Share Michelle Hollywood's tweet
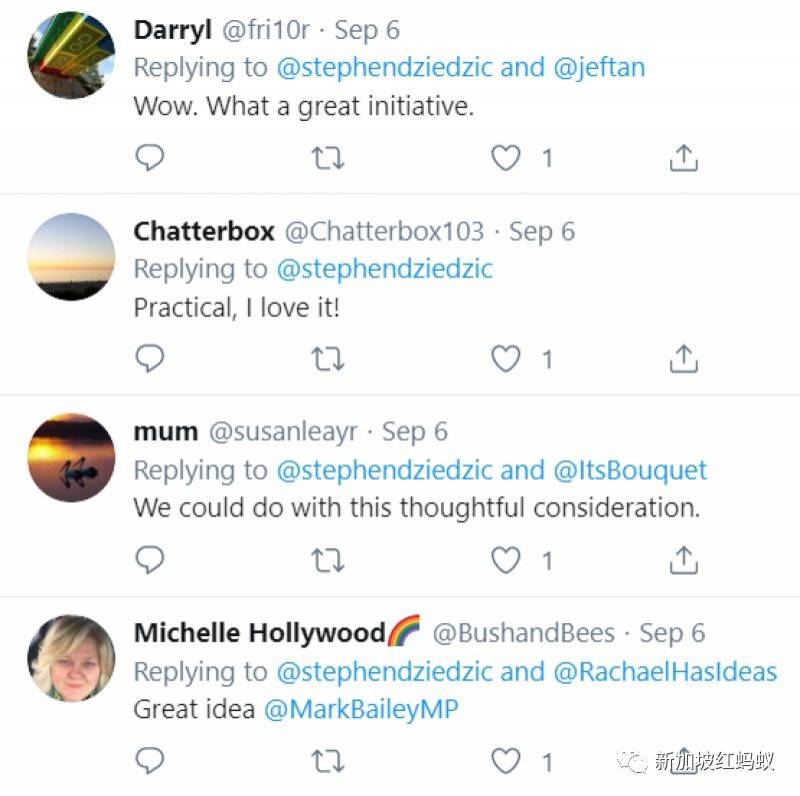Viewport: 800px width, 796px height. click(x=683, y=761)
